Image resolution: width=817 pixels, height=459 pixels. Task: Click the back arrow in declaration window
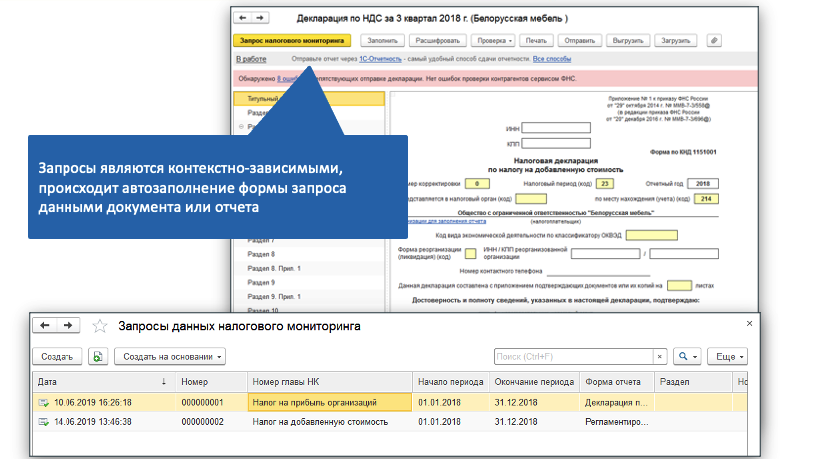(x=241, y=18)
